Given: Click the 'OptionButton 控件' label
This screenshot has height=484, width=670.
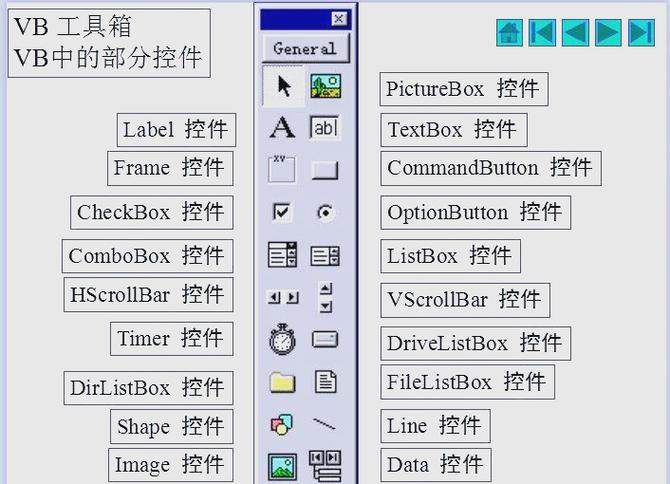Looking at the screenshot, I should coord(476,213).
